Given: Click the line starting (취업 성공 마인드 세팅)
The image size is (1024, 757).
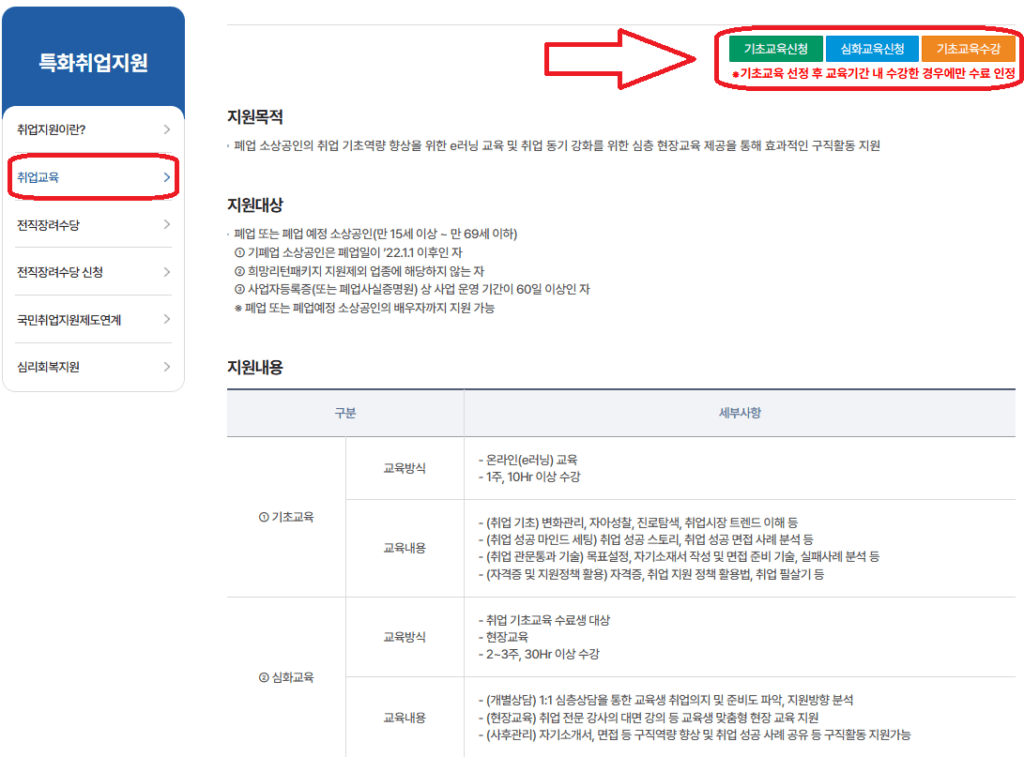Looking at the screenshot, I should pyautogui.click(x=646, y=540).
